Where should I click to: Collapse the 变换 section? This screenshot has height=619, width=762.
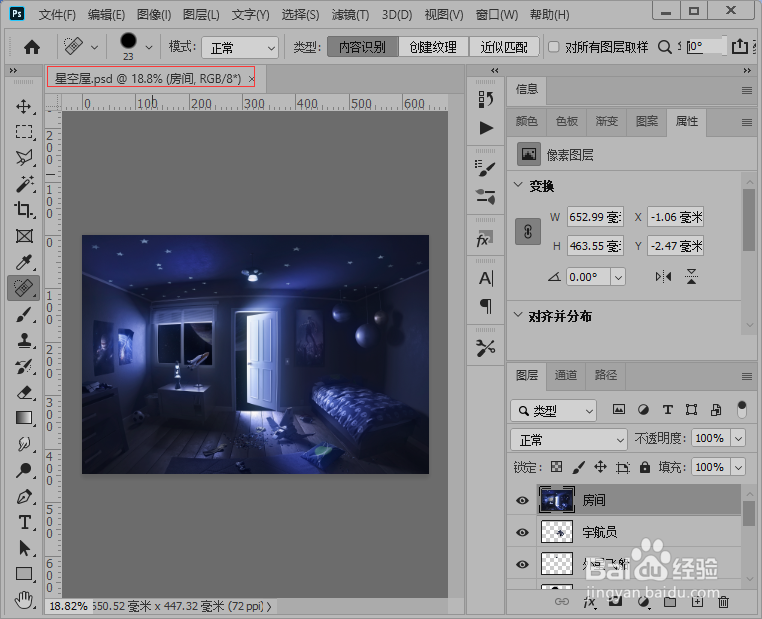point(518,185)
